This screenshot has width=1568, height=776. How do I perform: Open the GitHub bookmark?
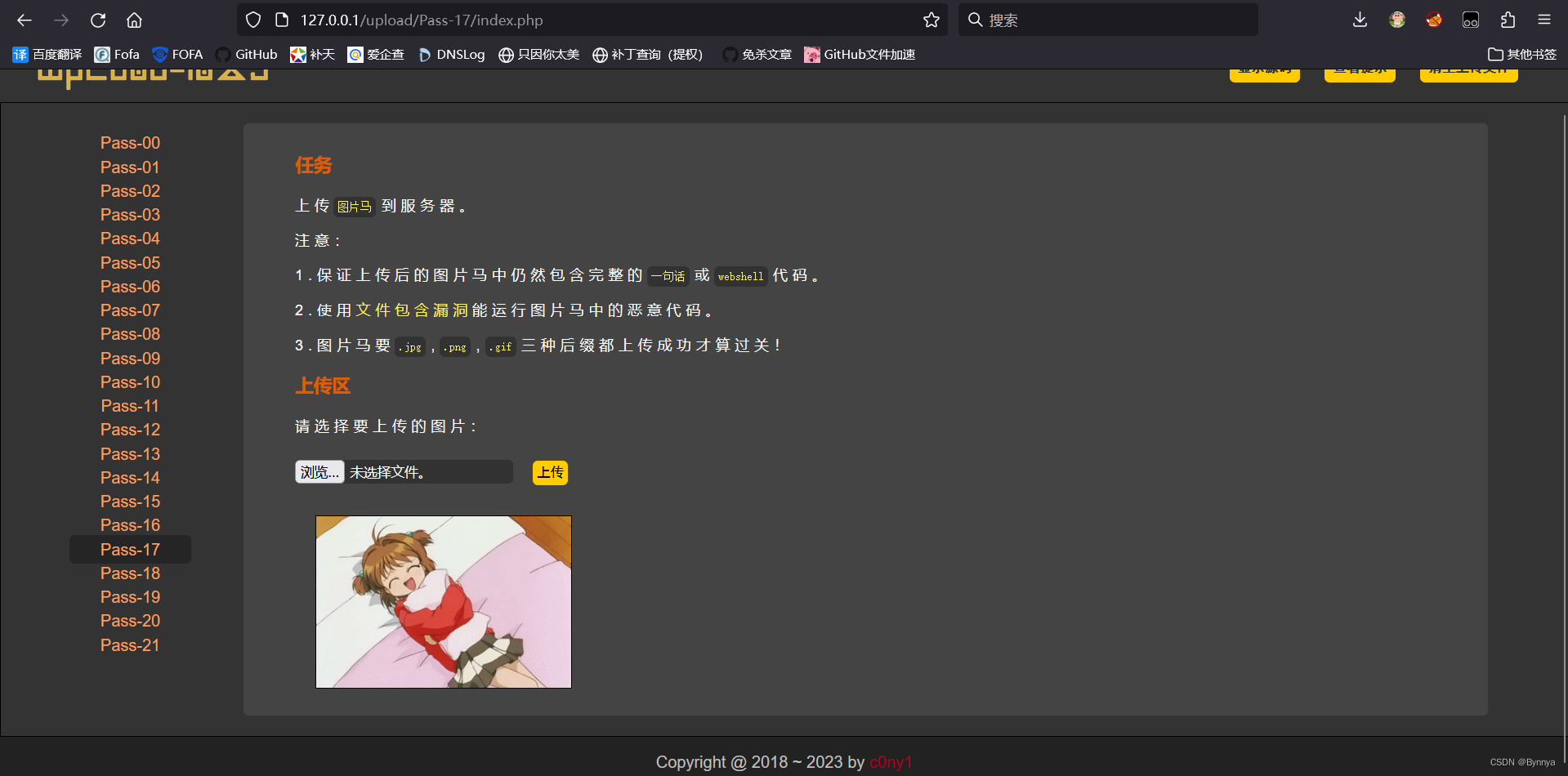click(246, 55)
